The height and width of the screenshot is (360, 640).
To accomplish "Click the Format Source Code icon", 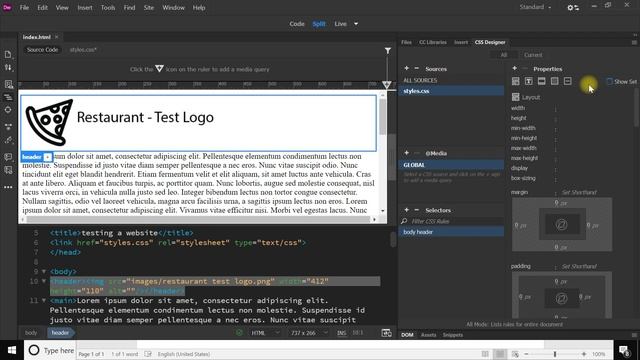I will [8, 97].
